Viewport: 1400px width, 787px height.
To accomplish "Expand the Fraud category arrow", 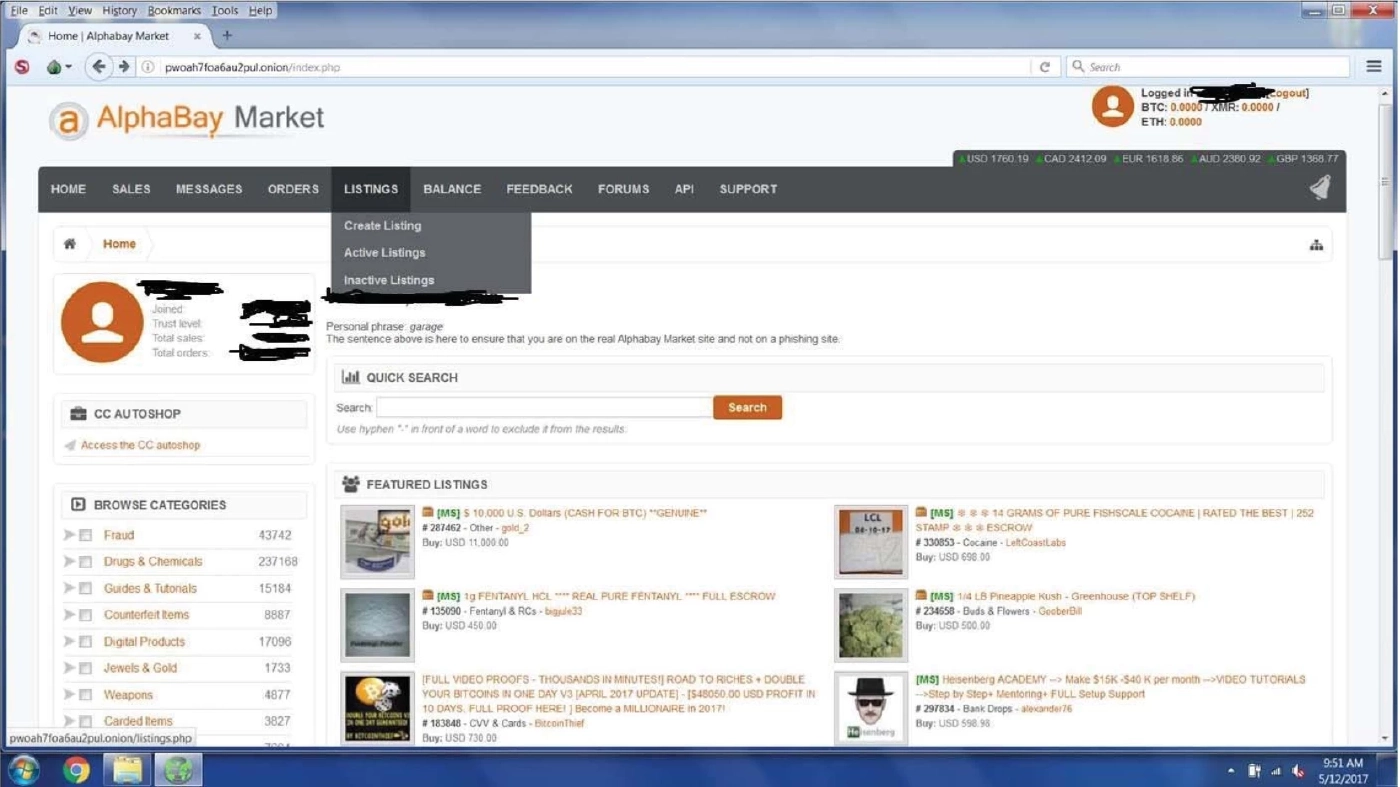I will (69, 535).
